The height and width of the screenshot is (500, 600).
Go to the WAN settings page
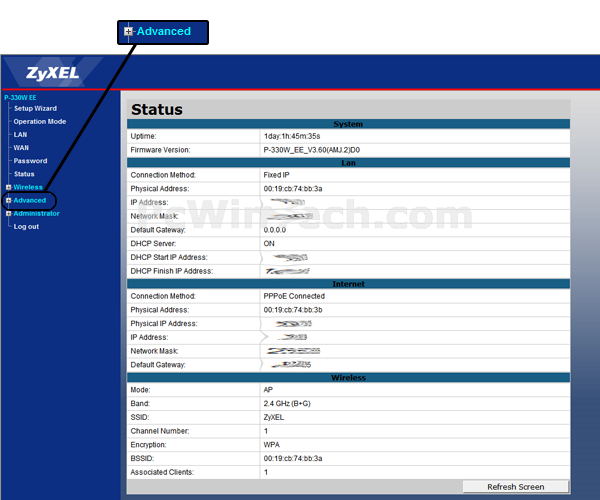point(21,148)
